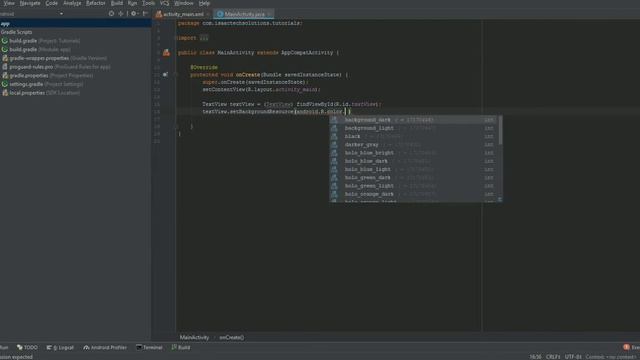This screenshot has height=360, width=640.
Task: Select holo_blue_dark from the completion list
Action: (x=413, y=161)
